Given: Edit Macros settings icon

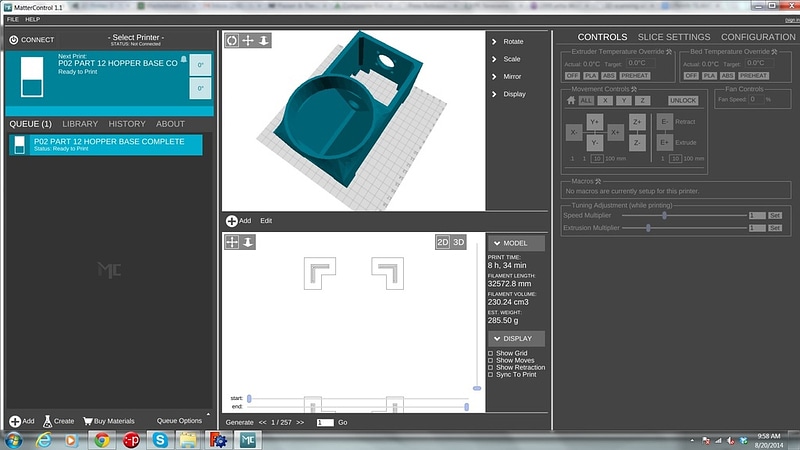Looking at the screenshot, I should (598, 181).
